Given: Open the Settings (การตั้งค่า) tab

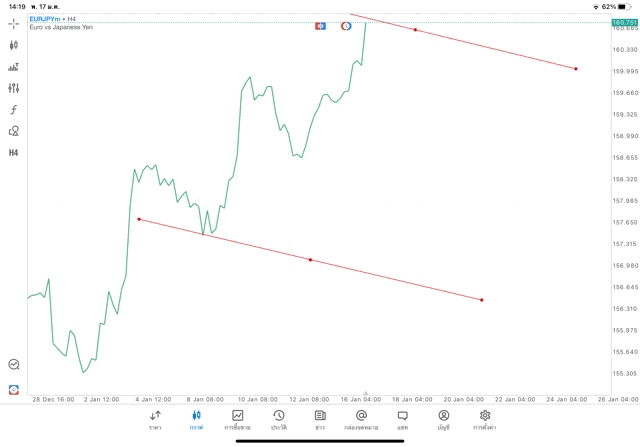Looking at the screenshot, I should pyautogui.click(x=485, y=419).
